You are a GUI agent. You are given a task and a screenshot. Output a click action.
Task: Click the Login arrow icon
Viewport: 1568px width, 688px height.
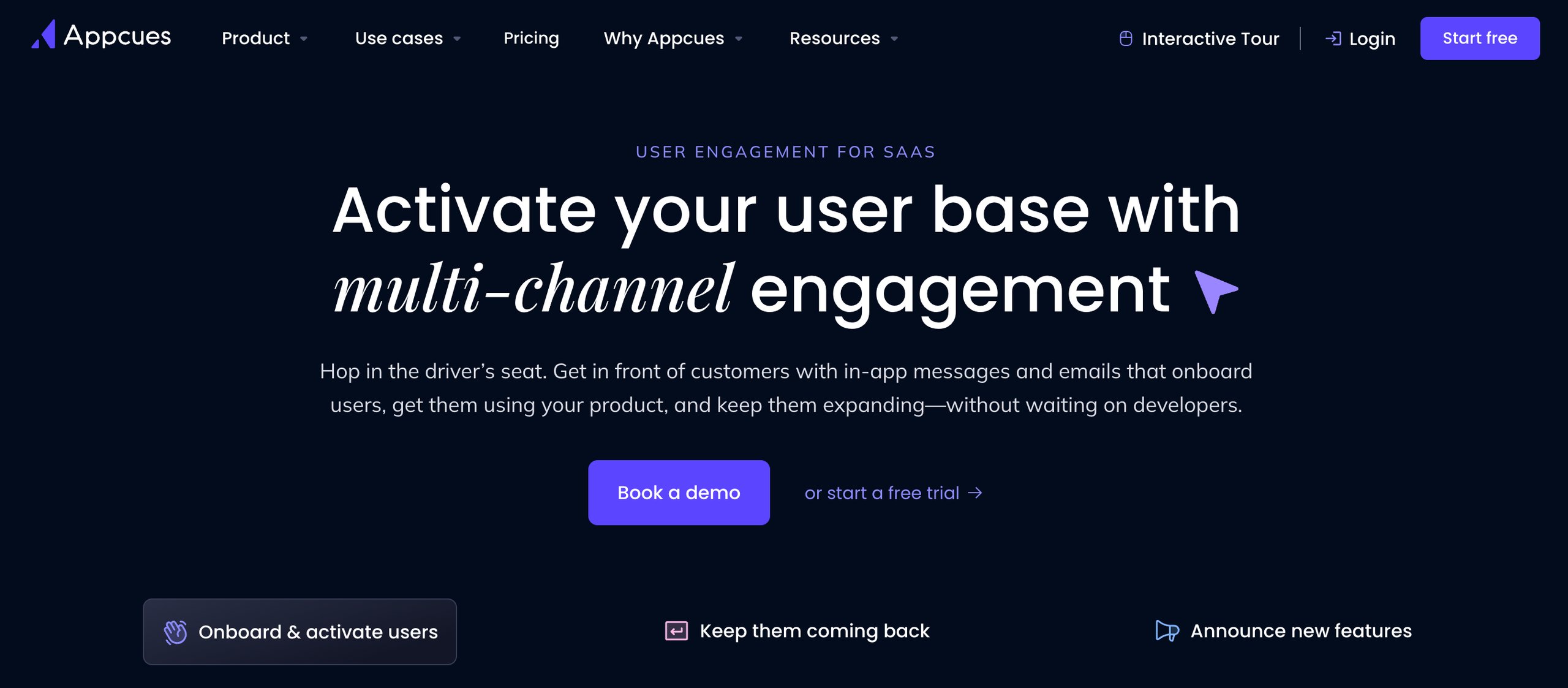1333,38
